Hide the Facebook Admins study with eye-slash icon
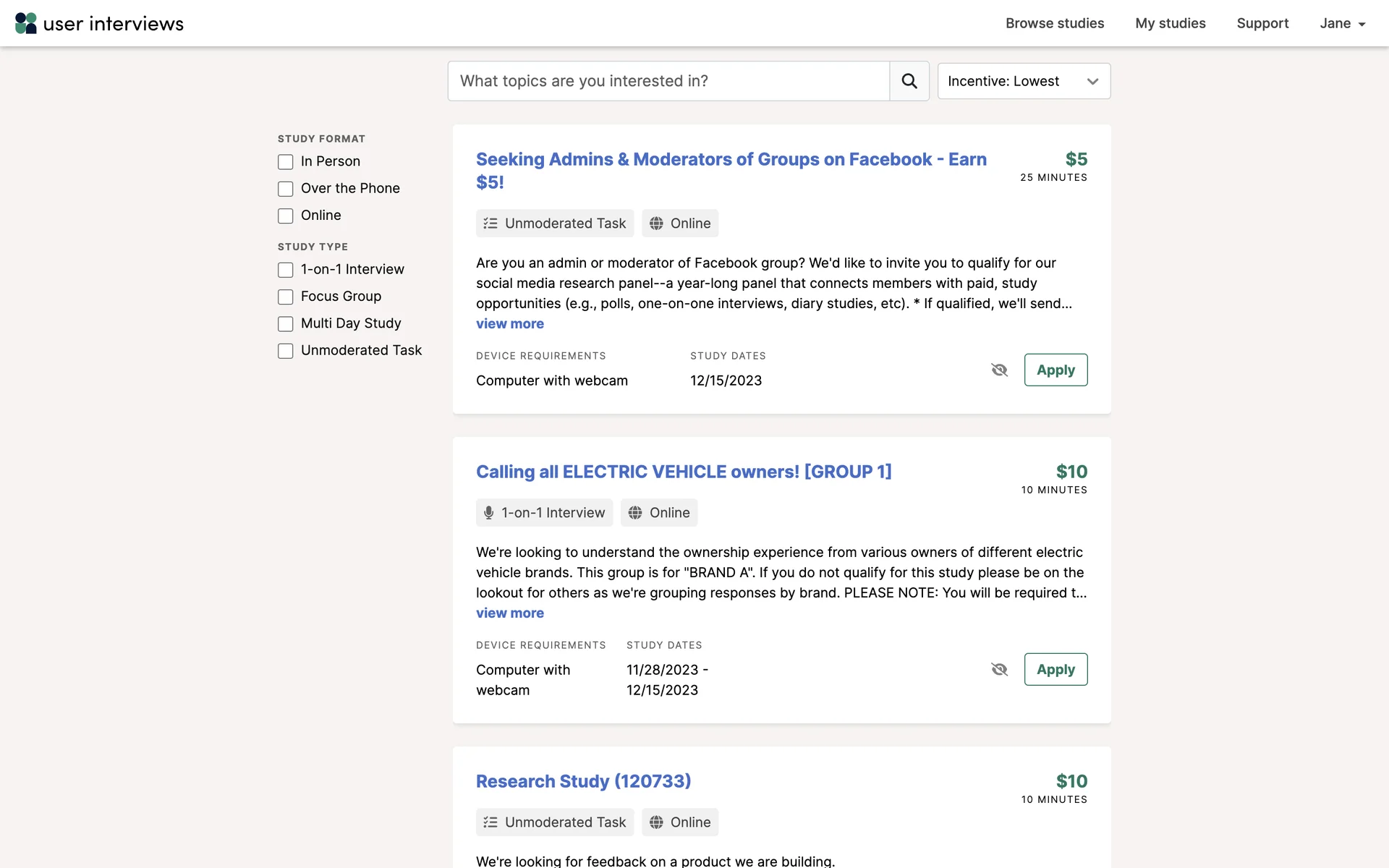The width and height of the screenshot is (1389, 868). tap(999, 370)
